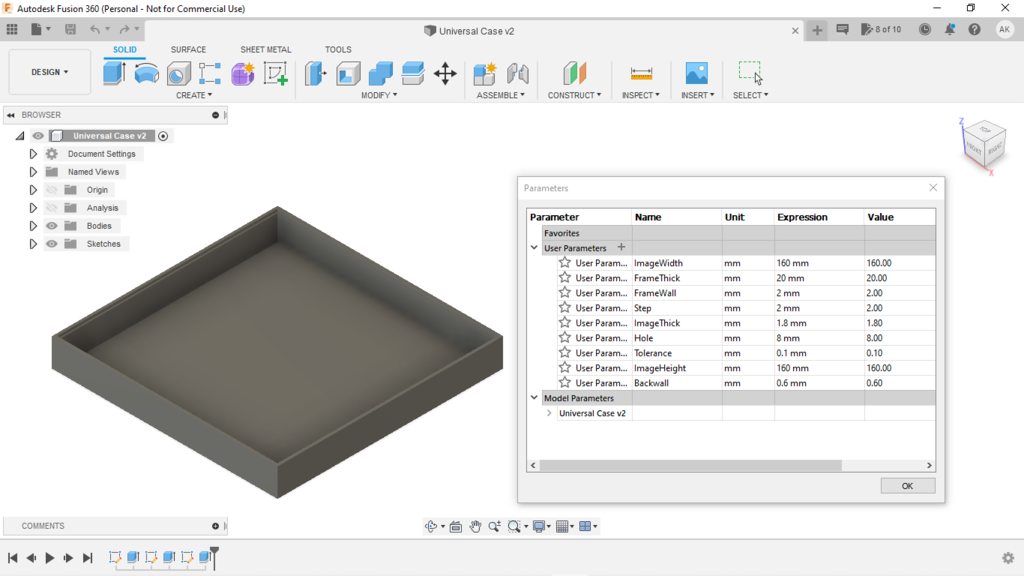Select the Pan hand tool
1024x576 pixels.
click(475, 526)
